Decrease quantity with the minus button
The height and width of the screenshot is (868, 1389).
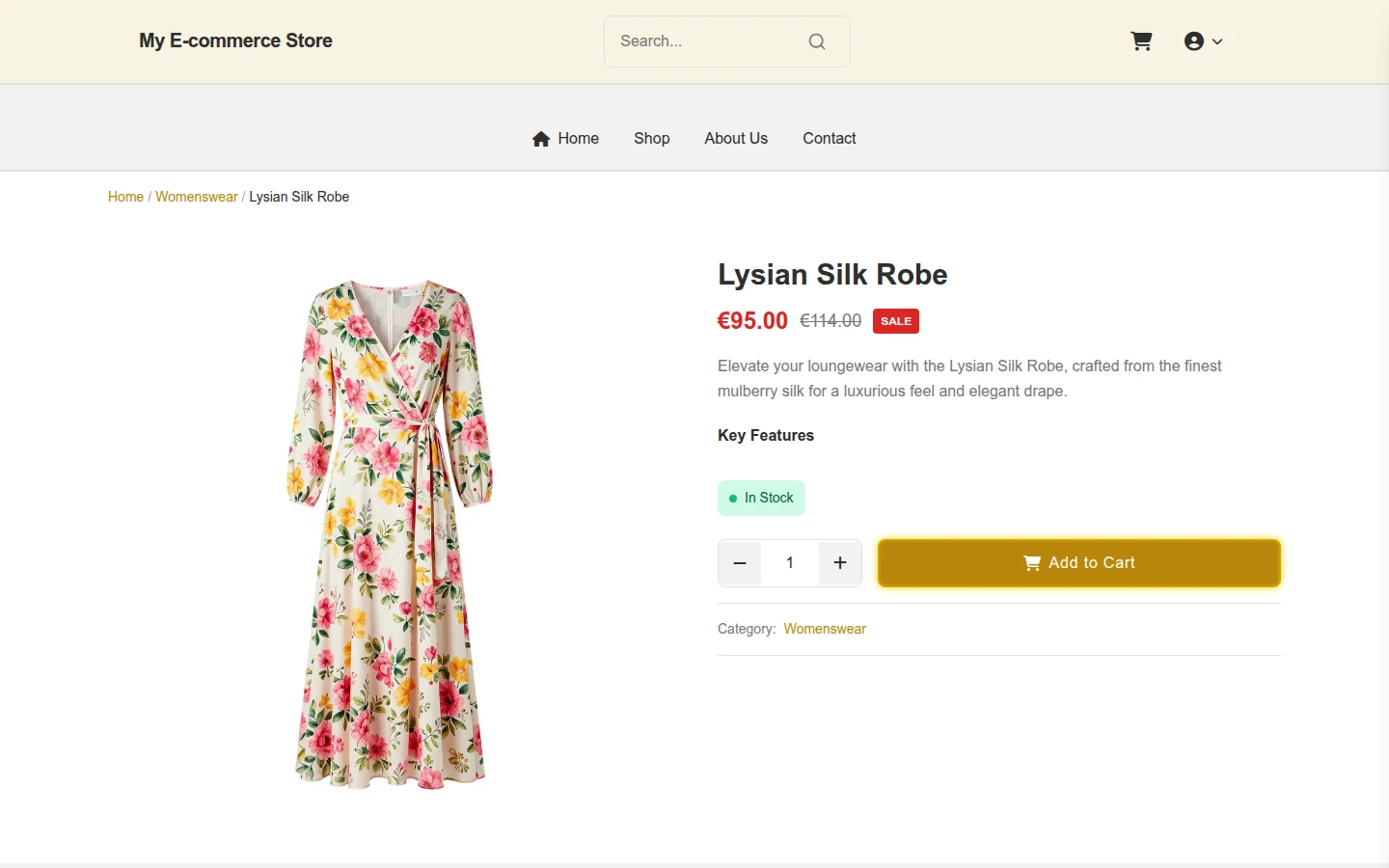(x=740, y=563)
